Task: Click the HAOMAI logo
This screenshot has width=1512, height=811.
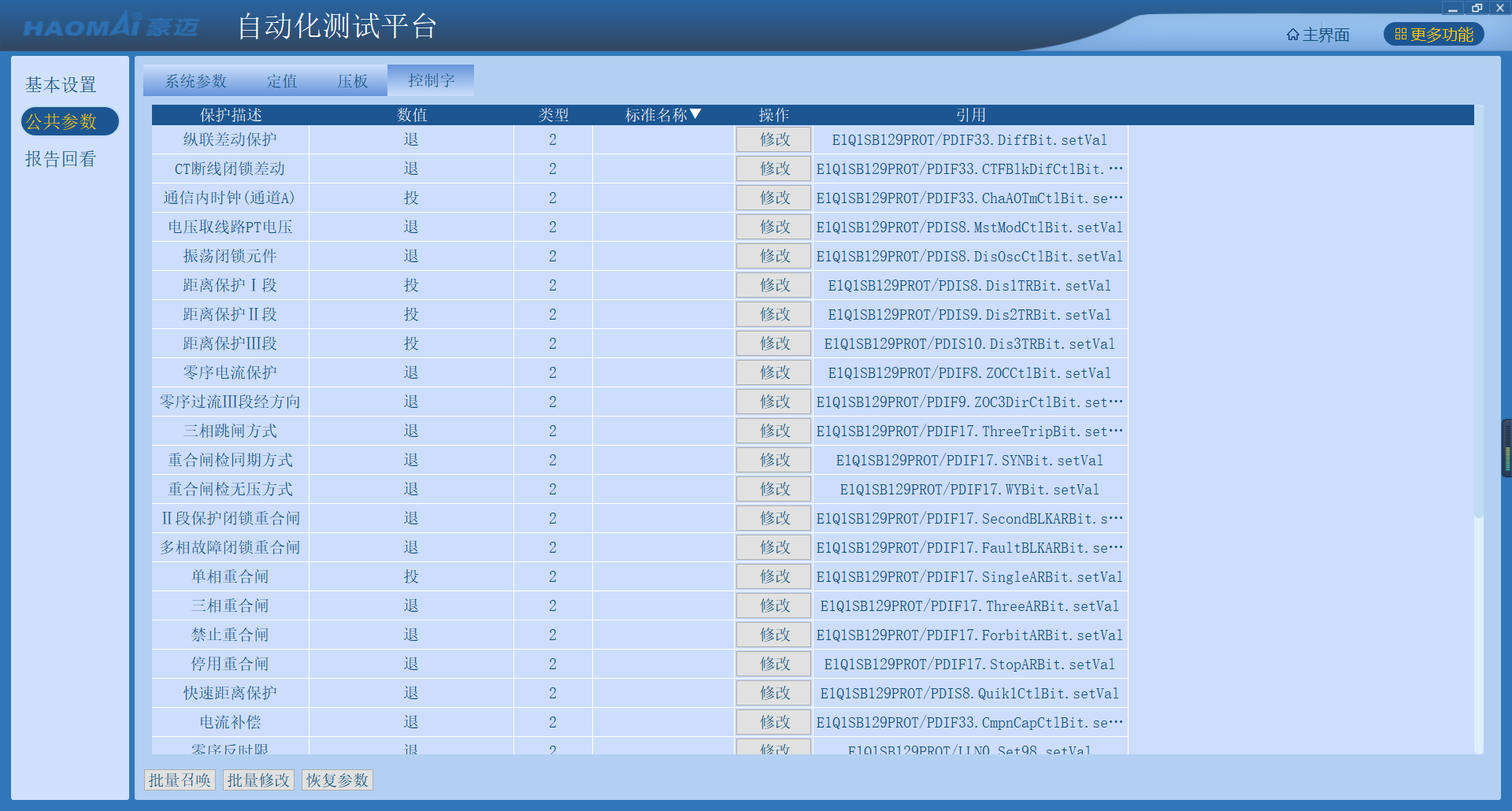Action: 110,27
